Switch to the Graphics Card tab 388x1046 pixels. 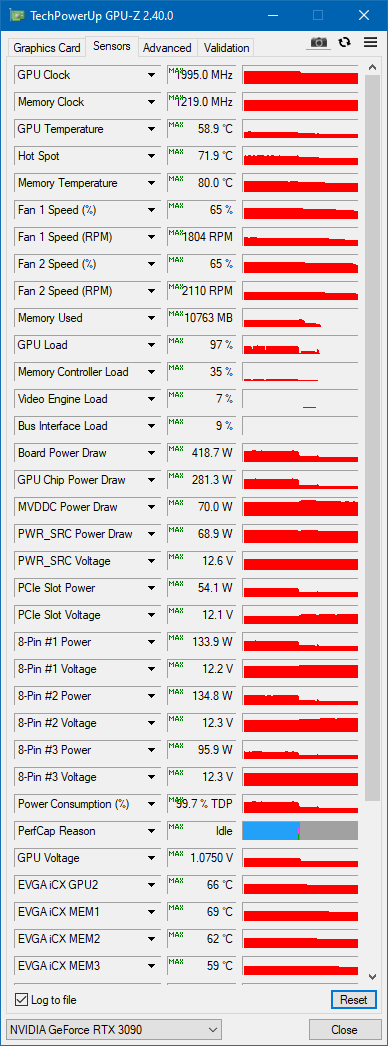(x=47, y=48)
